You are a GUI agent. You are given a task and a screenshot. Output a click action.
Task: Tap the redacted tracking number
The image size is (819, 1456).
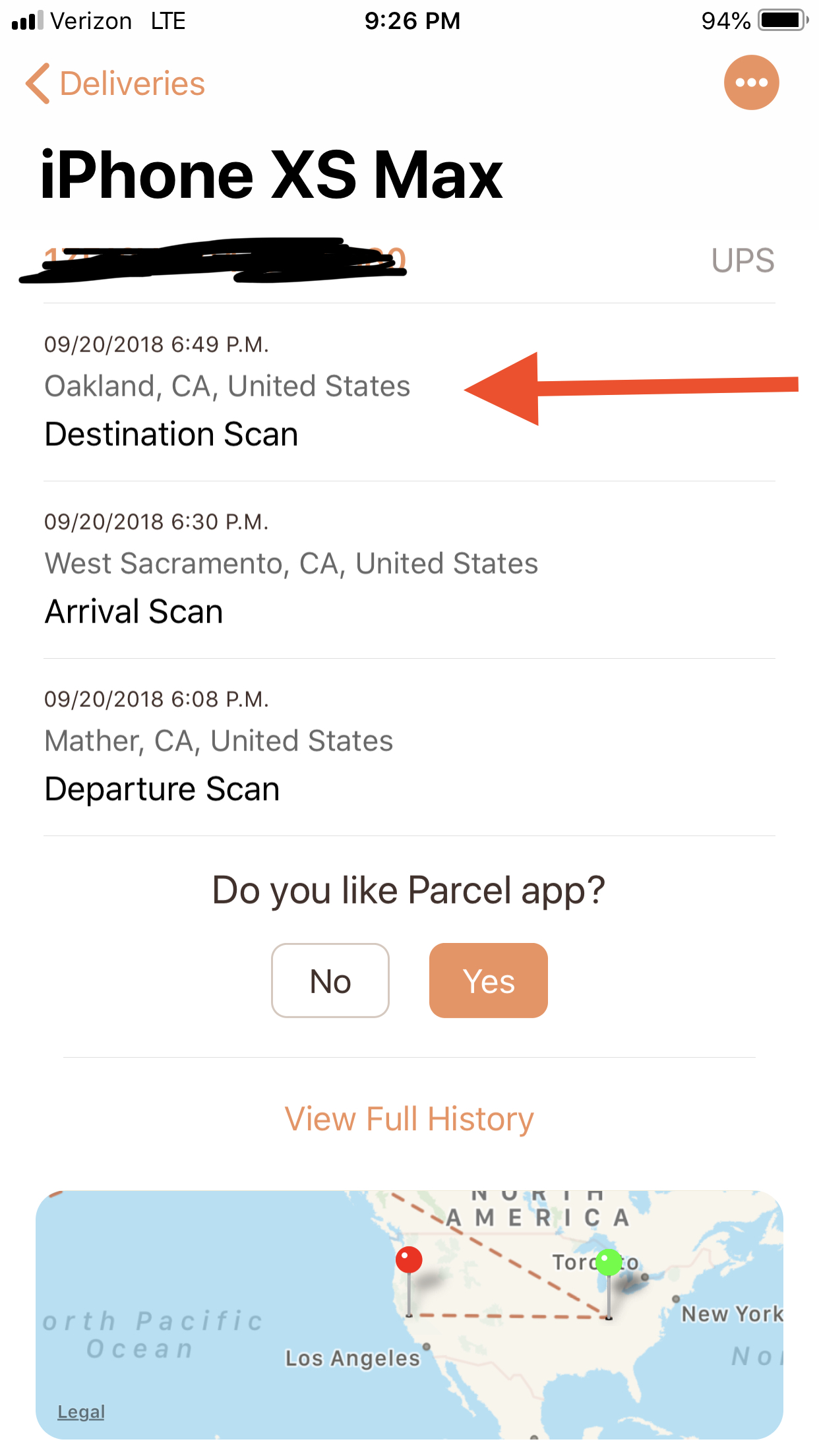coord(213,260)
